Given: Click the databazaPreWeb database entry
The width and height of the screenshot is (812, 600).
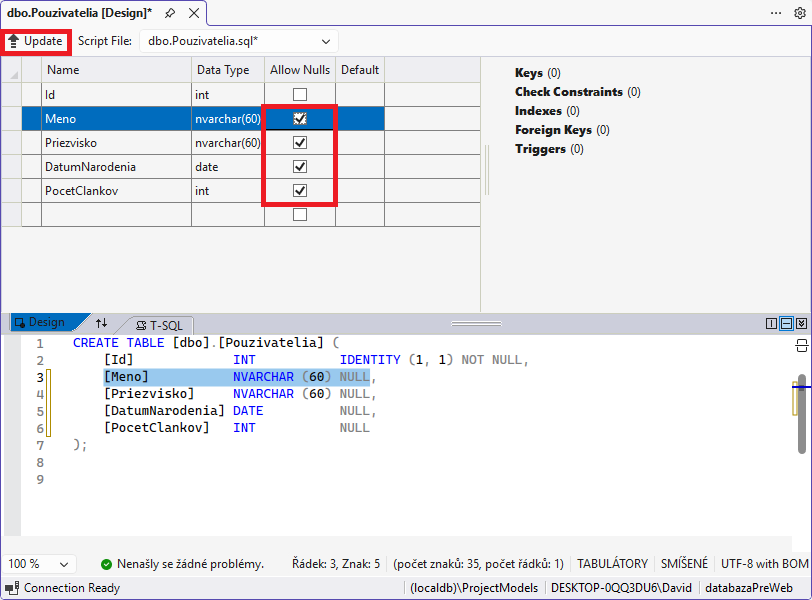Looking at the screenshot, I should tap(749, 588).
